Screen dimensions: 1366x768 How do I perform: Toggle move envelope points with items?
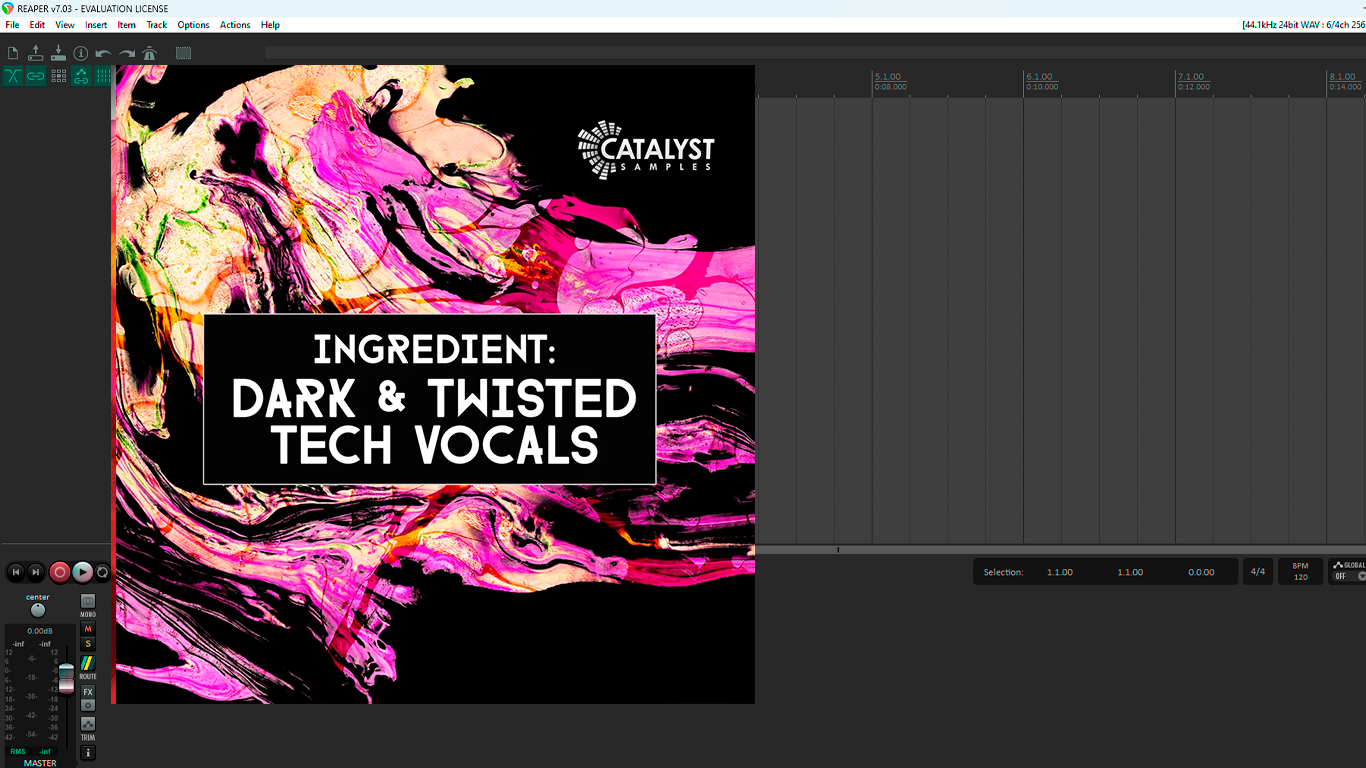[81, 76]
